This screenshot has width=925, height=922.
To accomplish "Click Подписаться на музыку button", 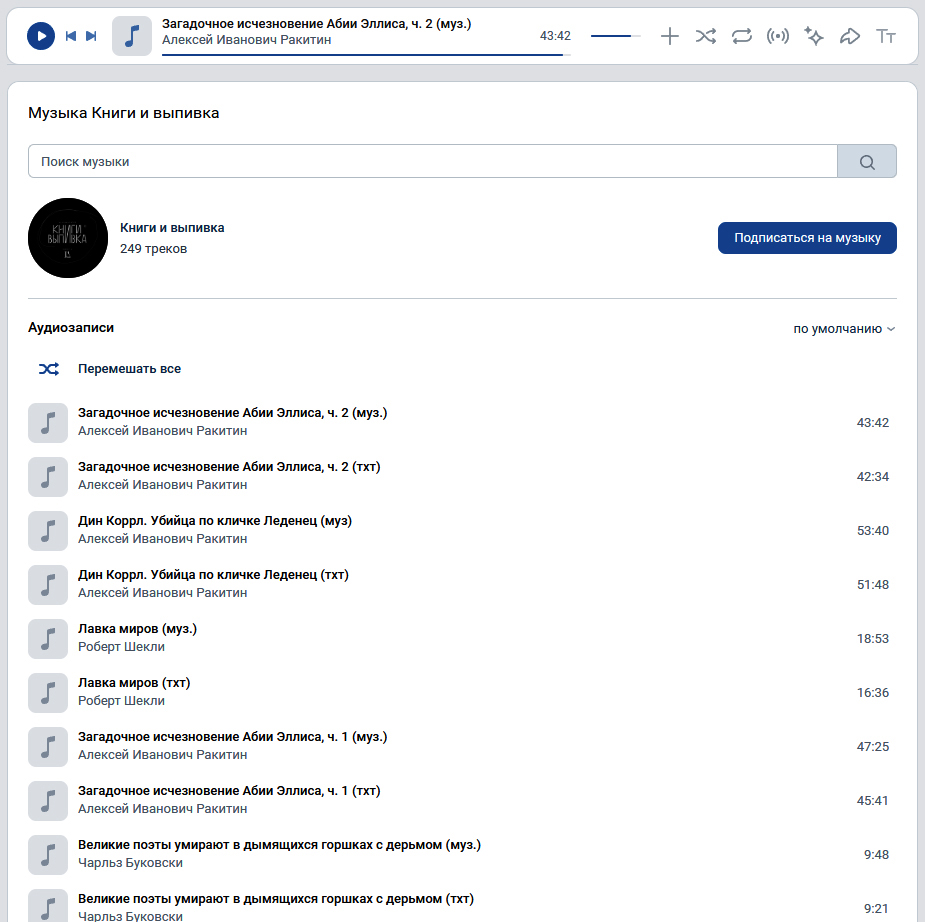I will pyautogui.click(x=807, y=238).
